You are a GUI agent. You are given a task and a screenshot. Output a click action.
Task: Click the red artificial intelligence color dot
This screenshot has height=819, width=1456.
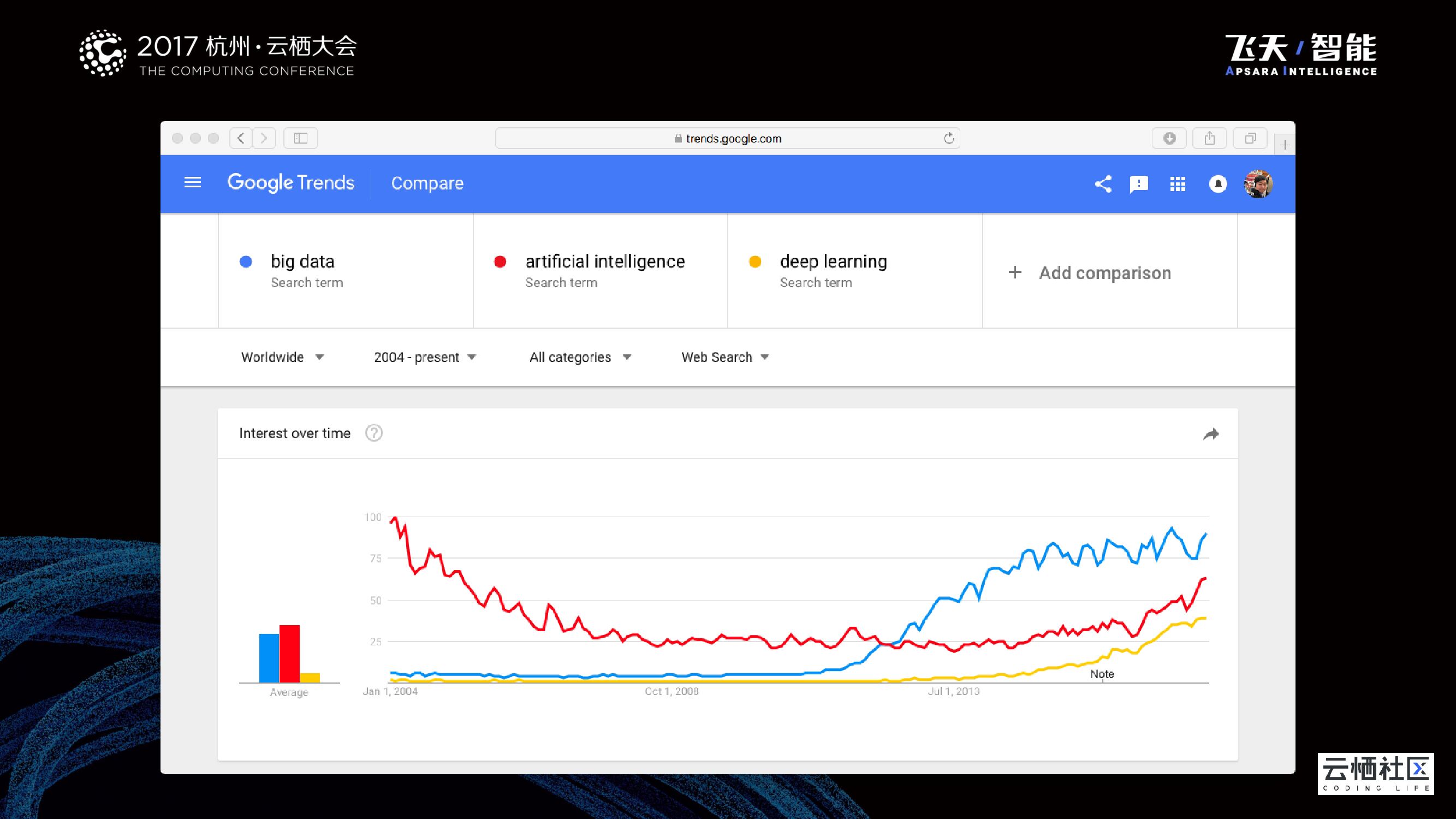tap(500, 262)
